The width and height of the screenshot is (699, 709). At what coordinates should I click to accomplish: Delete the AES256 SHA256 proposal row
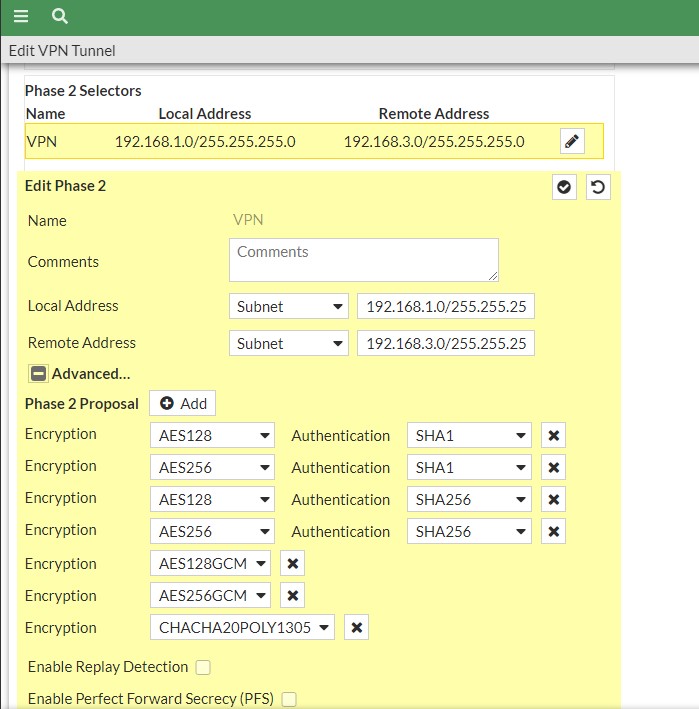pyautogui.click(x=554, y=532)
